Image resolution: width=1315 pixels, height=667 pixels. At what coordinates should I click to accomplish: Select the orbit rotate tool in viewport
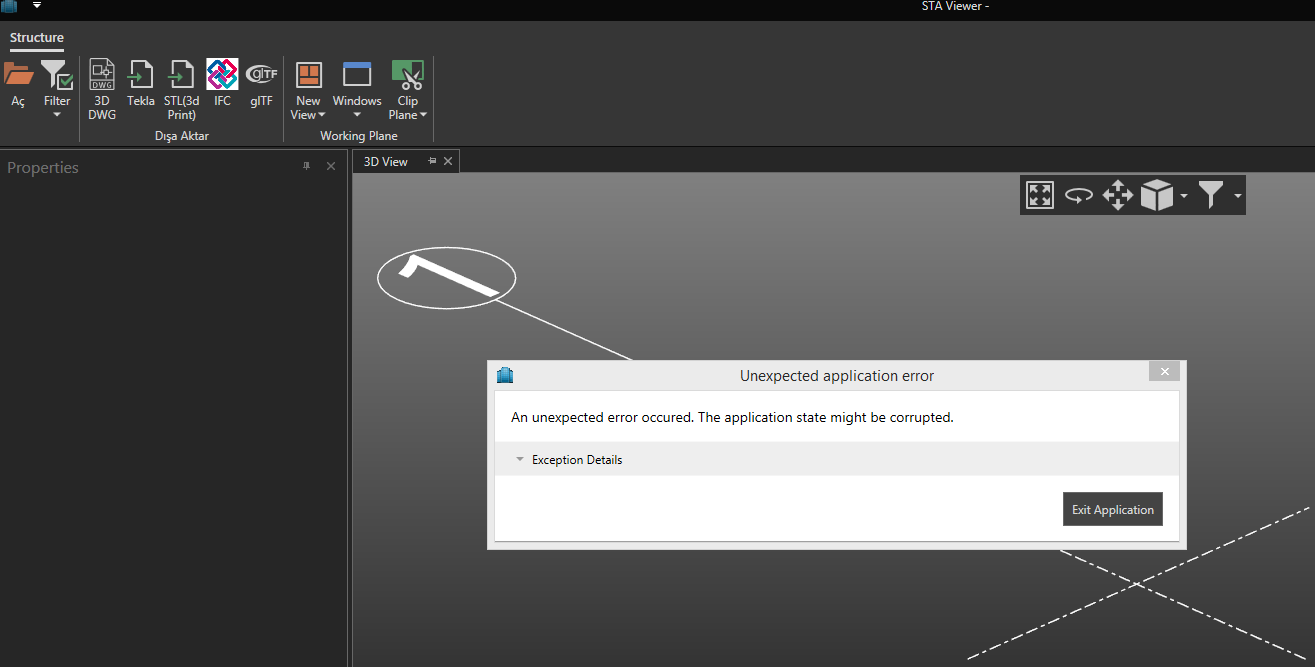tap(1078, 195)
